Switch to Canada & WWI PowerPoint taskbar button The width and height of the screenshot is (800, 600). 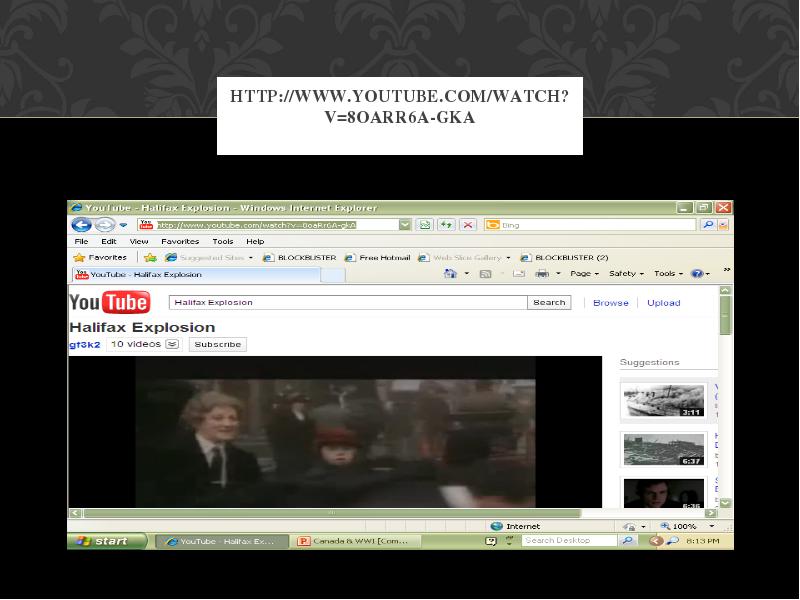click(x=357, y=541)
